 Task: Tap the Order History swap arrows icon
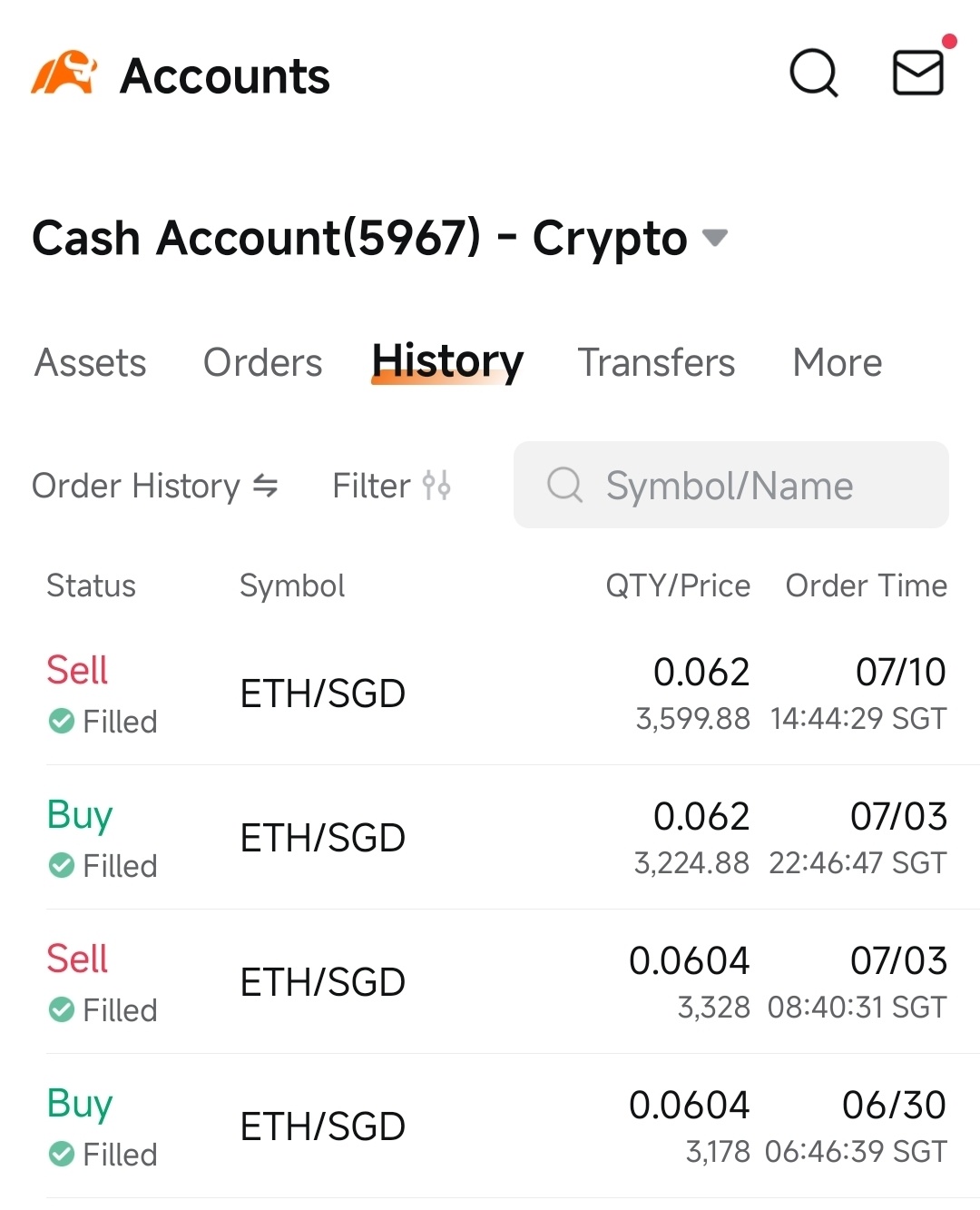(265, 486)
